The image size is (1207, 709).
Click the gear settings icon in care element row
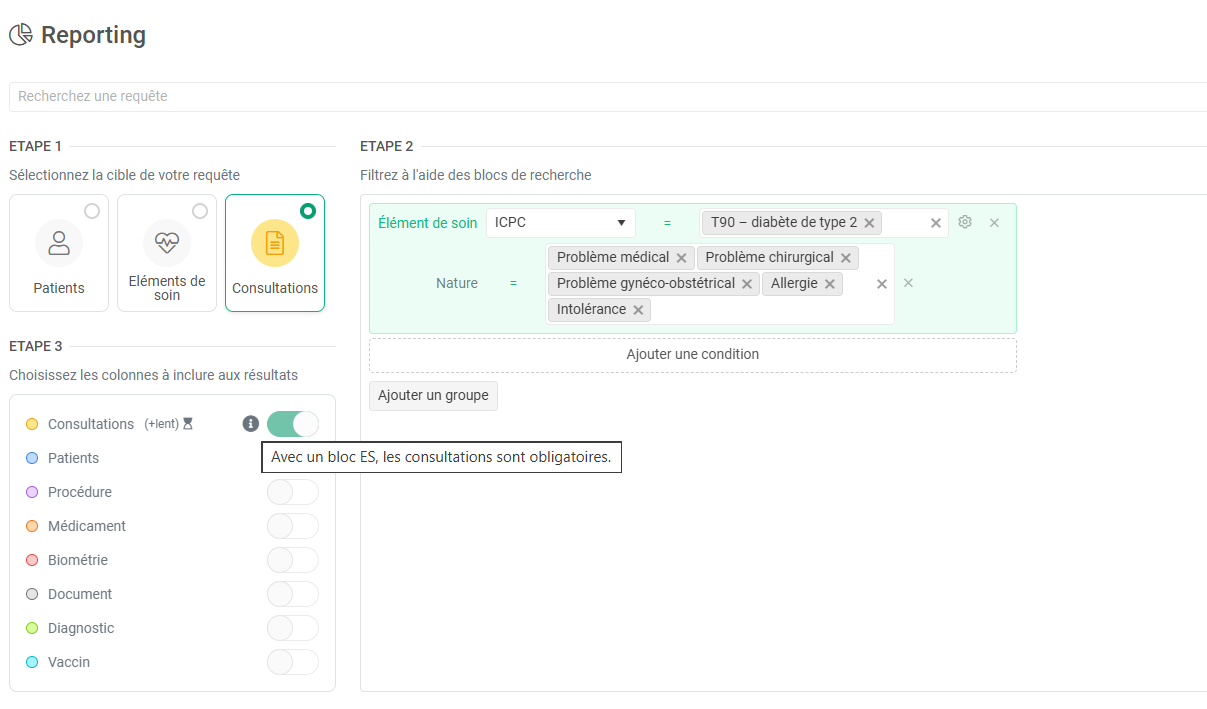pyautogui.click(x=965, y=222)
